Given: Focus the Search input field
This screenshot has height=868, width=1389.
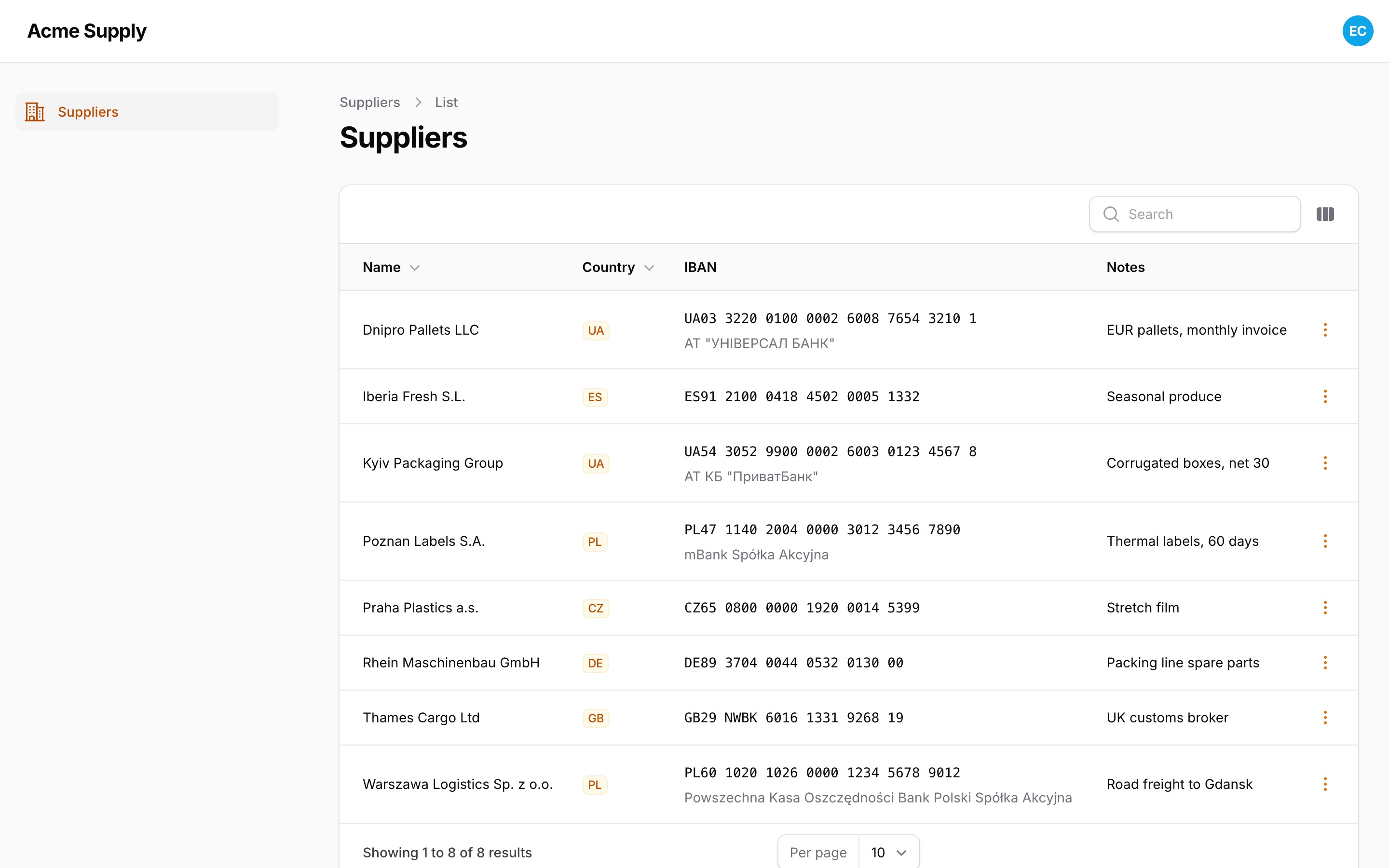Looking at the screenshot, I should pyautogui.click(x=1195, y=214).
